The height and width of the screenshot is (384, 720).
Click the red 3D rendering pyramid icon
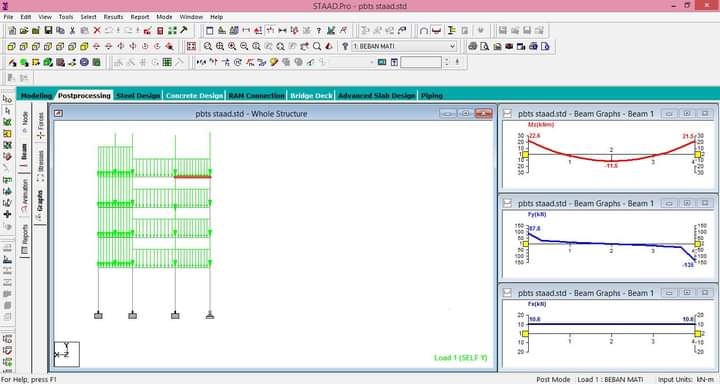329,46
